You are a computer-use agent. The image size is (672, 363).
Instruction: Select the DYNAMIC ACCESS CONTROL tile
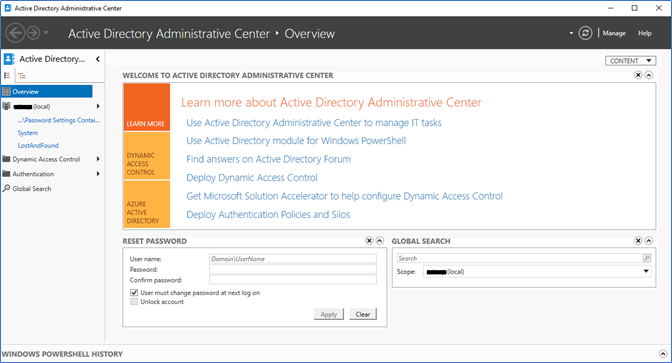click(x=147, y=156)
